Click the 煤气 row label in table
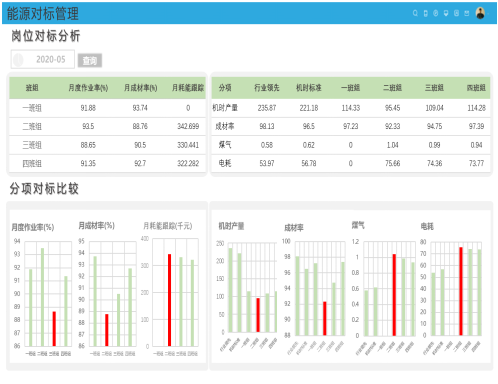The image size is (498, 384). click(225, 145)
